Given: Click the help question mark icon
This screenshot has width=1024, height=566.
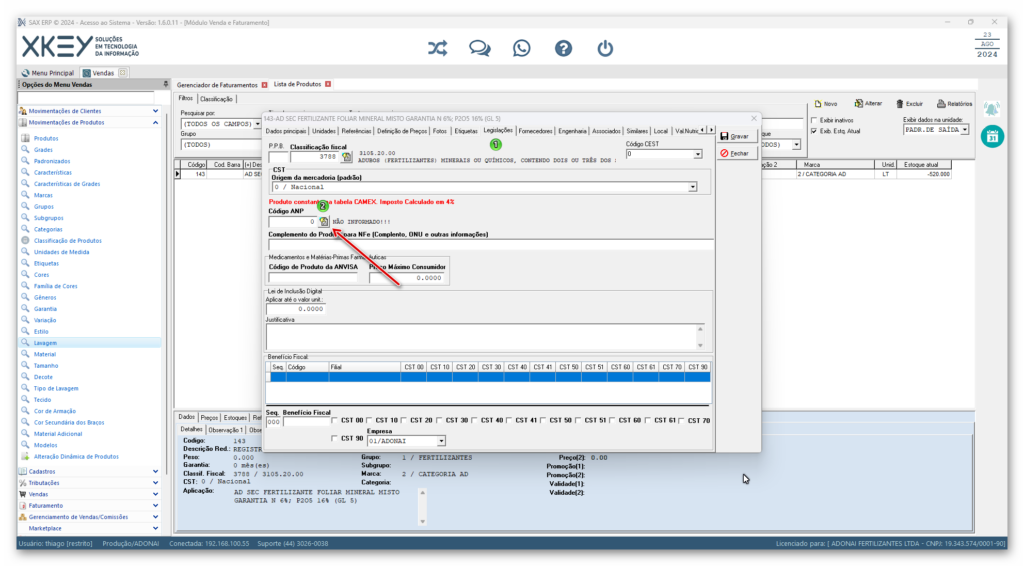Looking at the screenshot, I should coord(564,48).
